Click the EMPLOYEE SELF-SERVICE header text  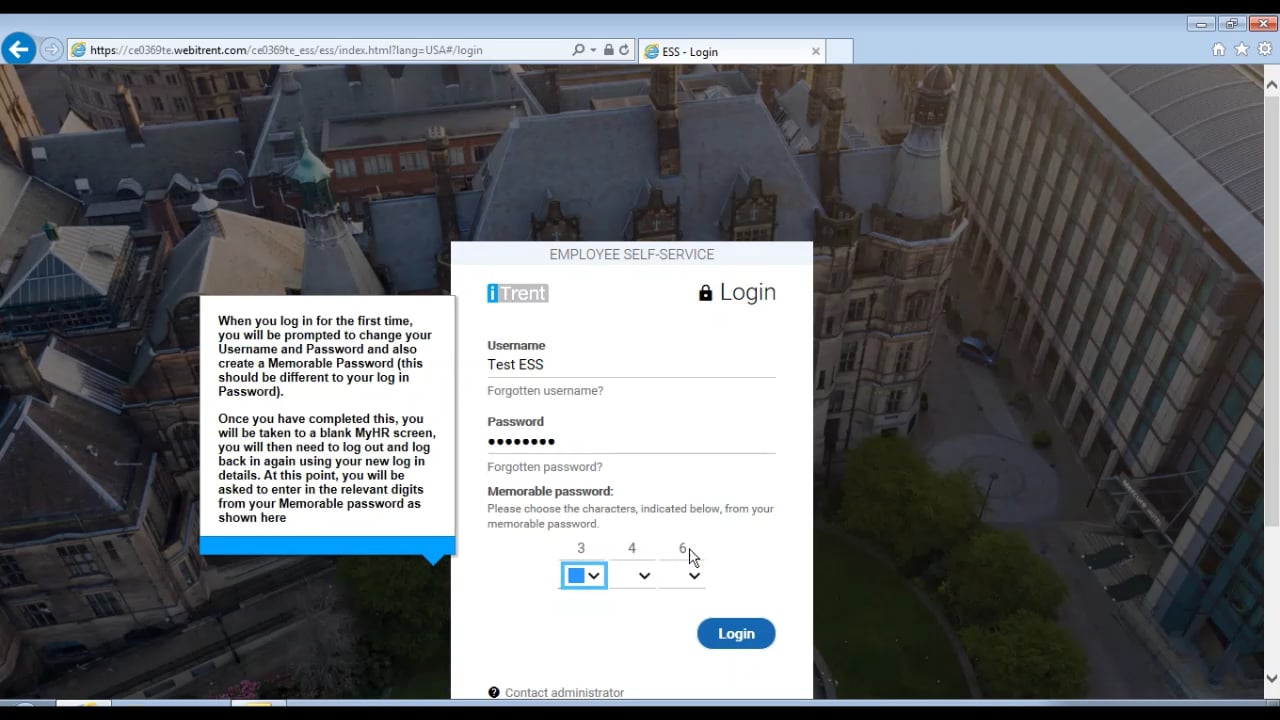coord(632,255)
